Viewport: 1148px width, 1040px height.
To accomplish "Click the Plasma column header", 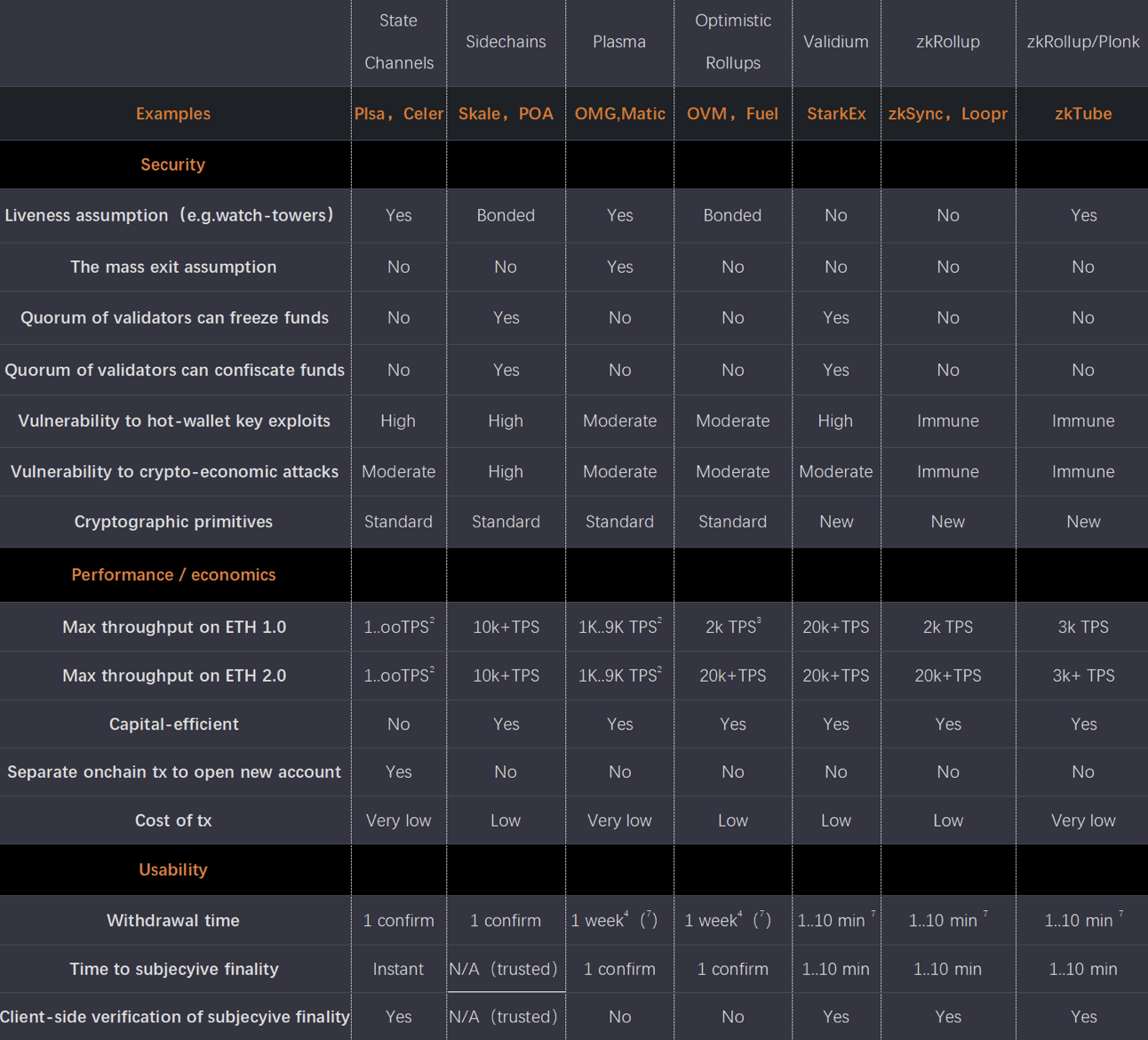I will coord(619,42).
